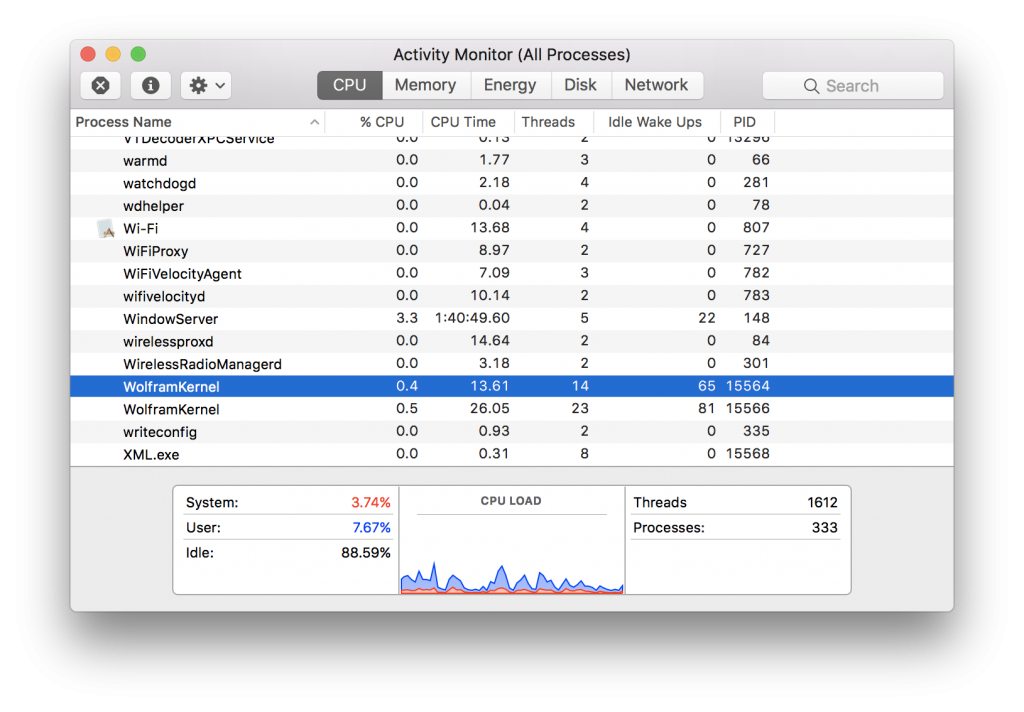Toggle sort arrow on Process Name column

[x=315, y=122]
